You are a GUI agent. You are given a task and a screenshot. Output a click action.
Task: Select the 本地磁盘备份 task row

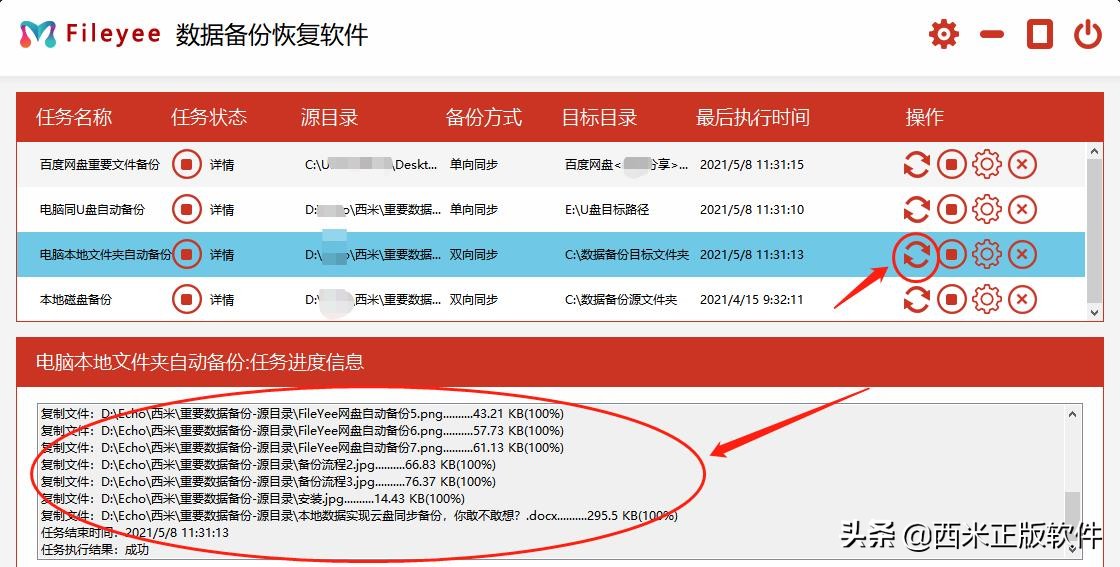pos(551,299)
